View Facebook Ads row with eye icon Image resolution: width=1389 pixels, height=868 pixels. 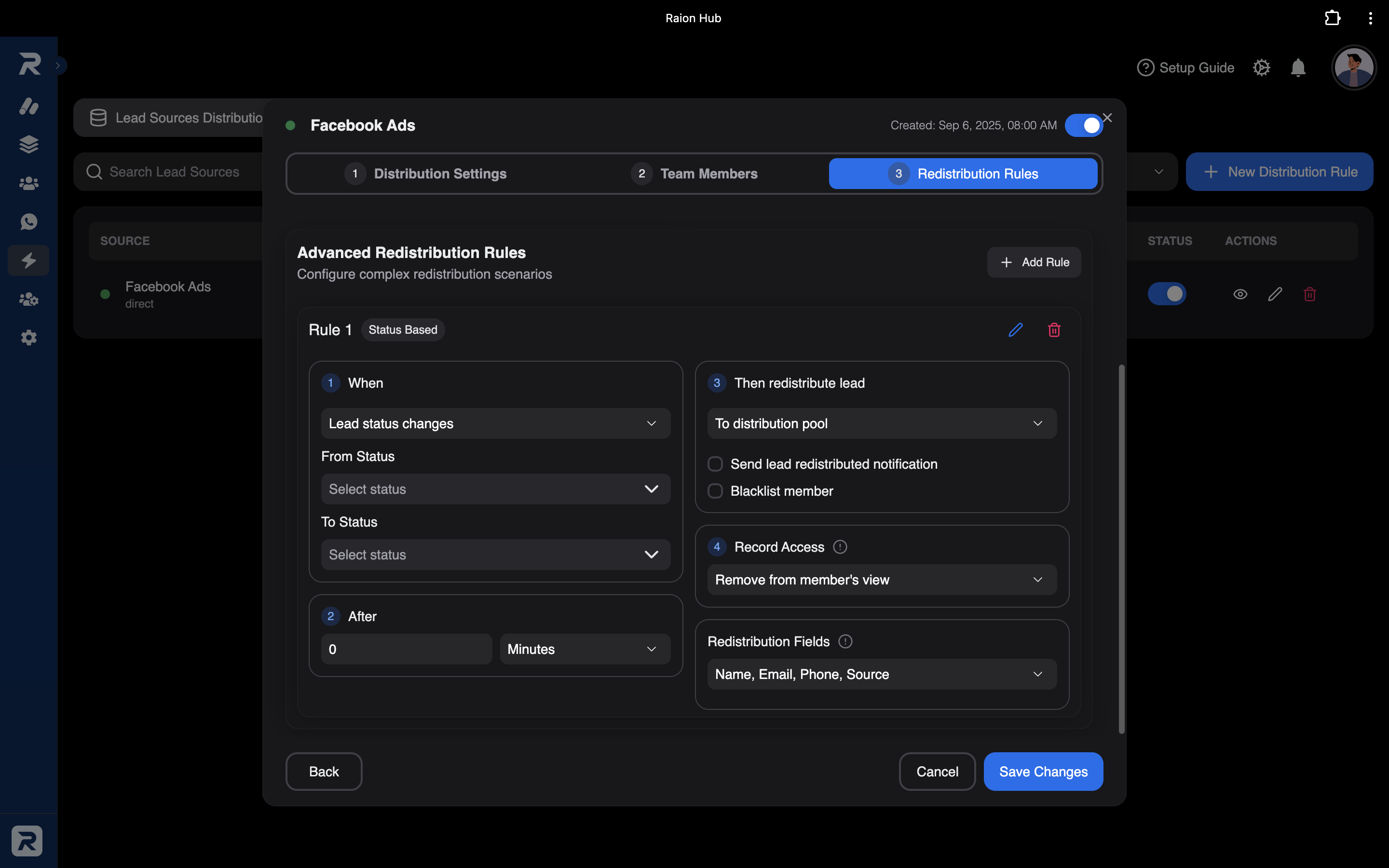[x=1240, y=295]
